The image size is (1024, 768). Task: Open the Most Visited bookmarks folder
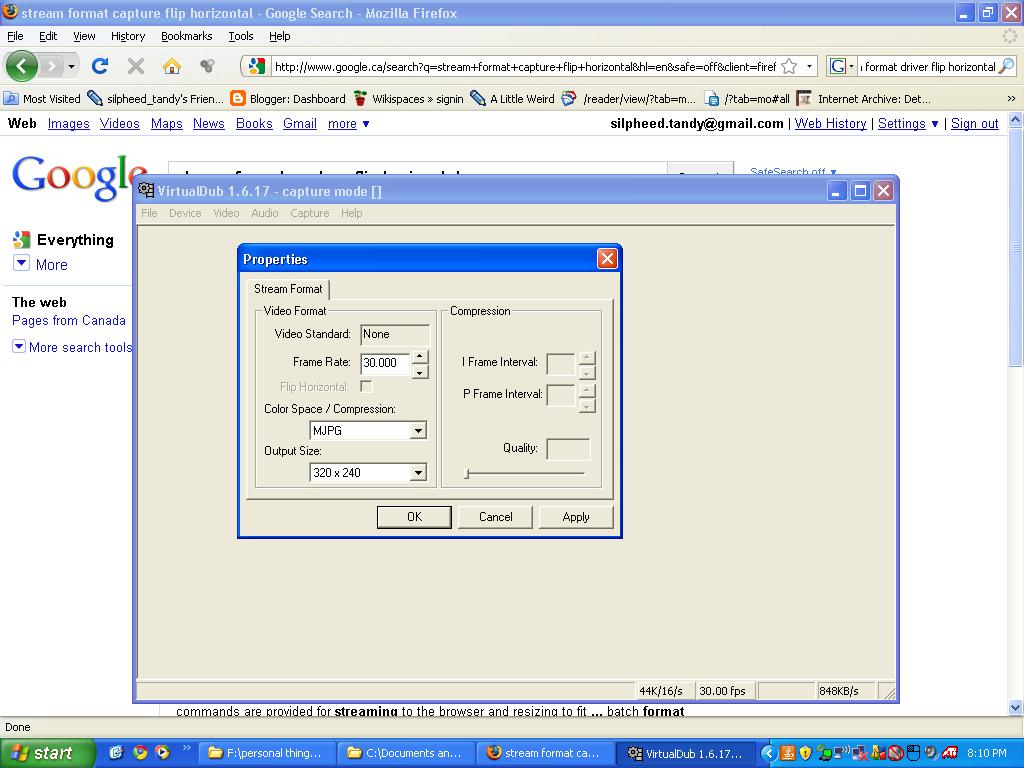[x=42, y=99]
